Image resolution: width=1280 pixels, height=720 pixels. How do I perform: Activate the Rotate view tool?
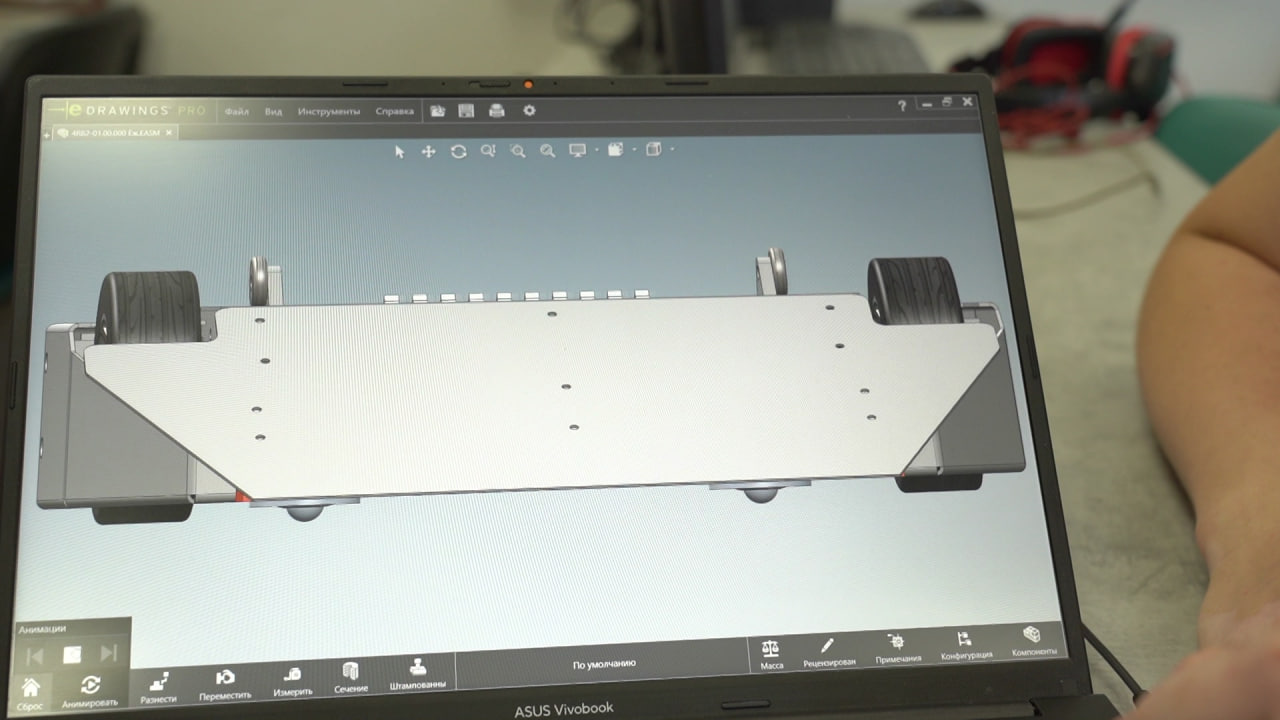point(458,151)
